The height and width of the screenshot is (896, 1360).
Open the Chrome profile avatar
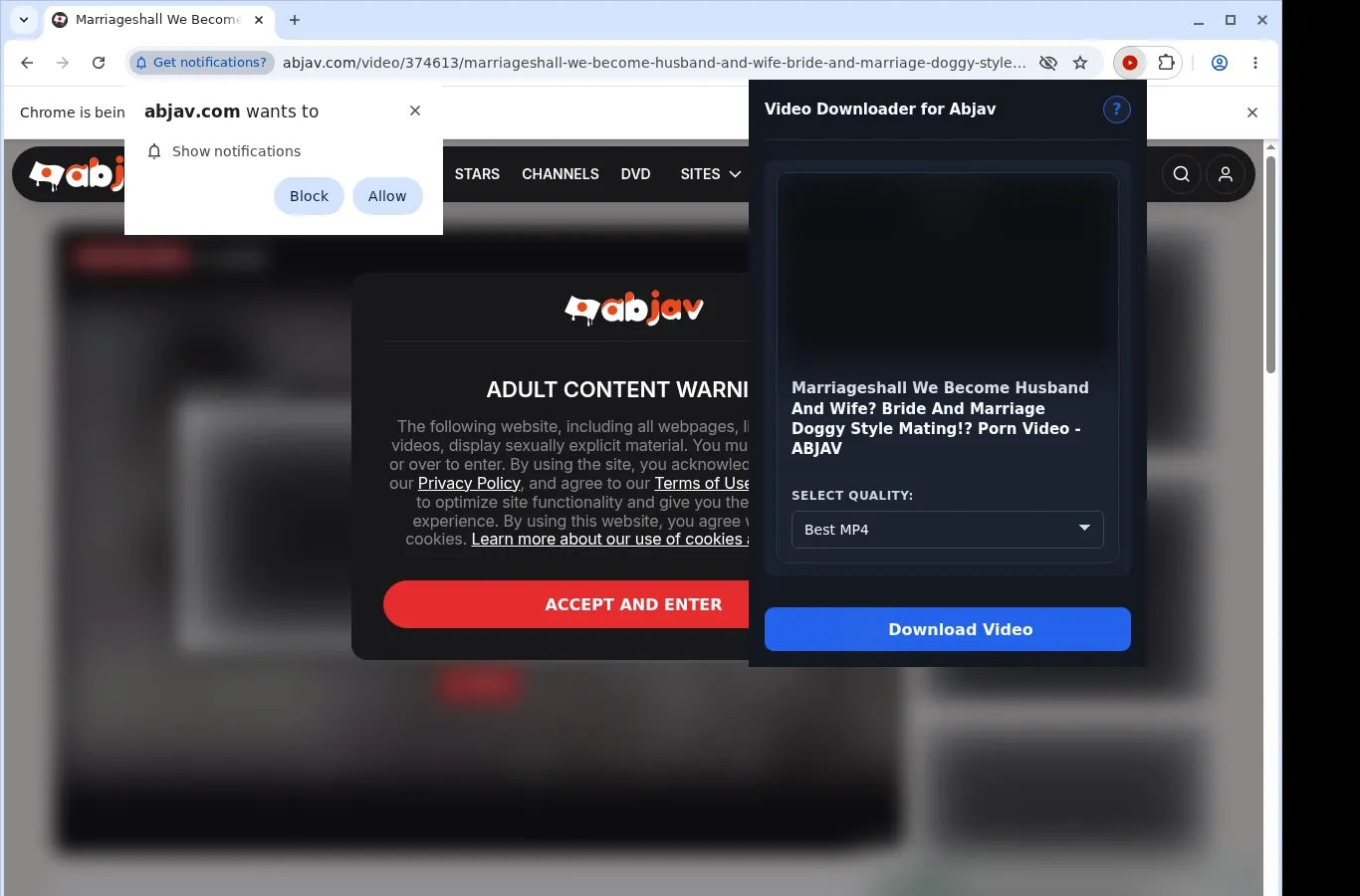click(1220, 63)
